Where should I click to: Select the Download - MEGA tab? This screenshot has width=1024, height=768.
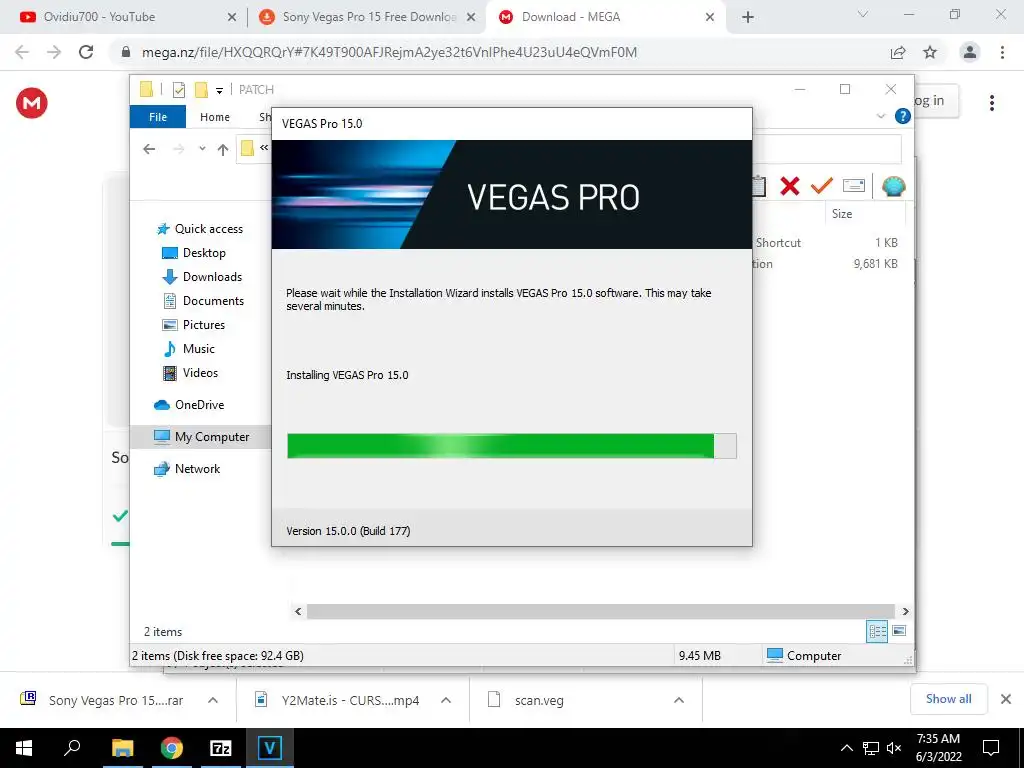point(607,17)
